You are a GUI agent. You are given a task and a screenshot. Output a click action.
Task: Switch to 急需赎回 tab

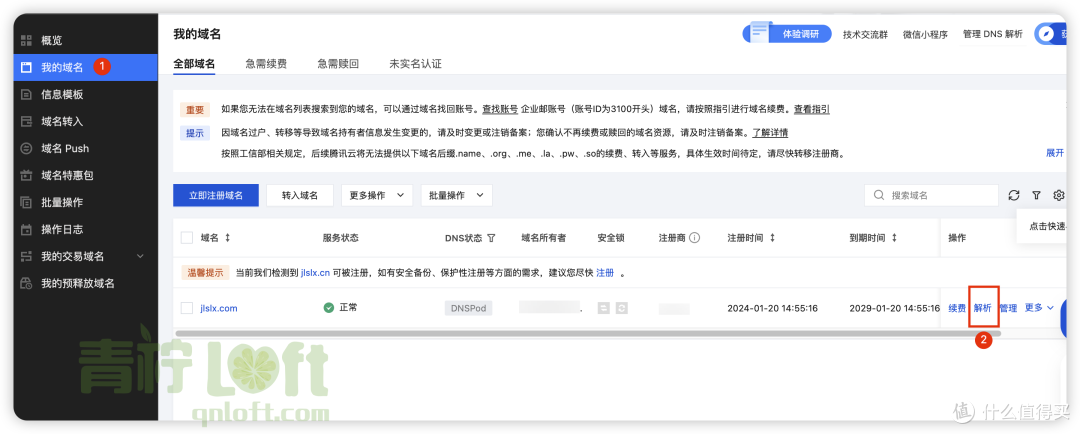point(338,63)
